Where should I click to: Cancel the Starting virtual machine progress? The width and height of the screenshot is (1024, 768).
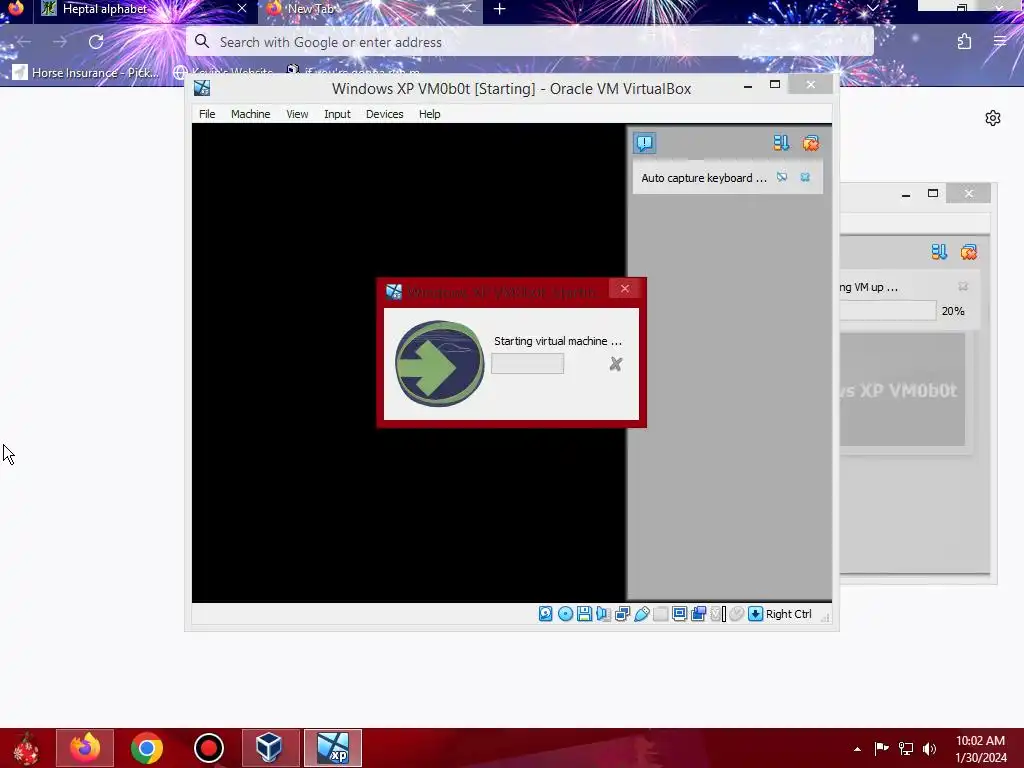pos(616,364)
